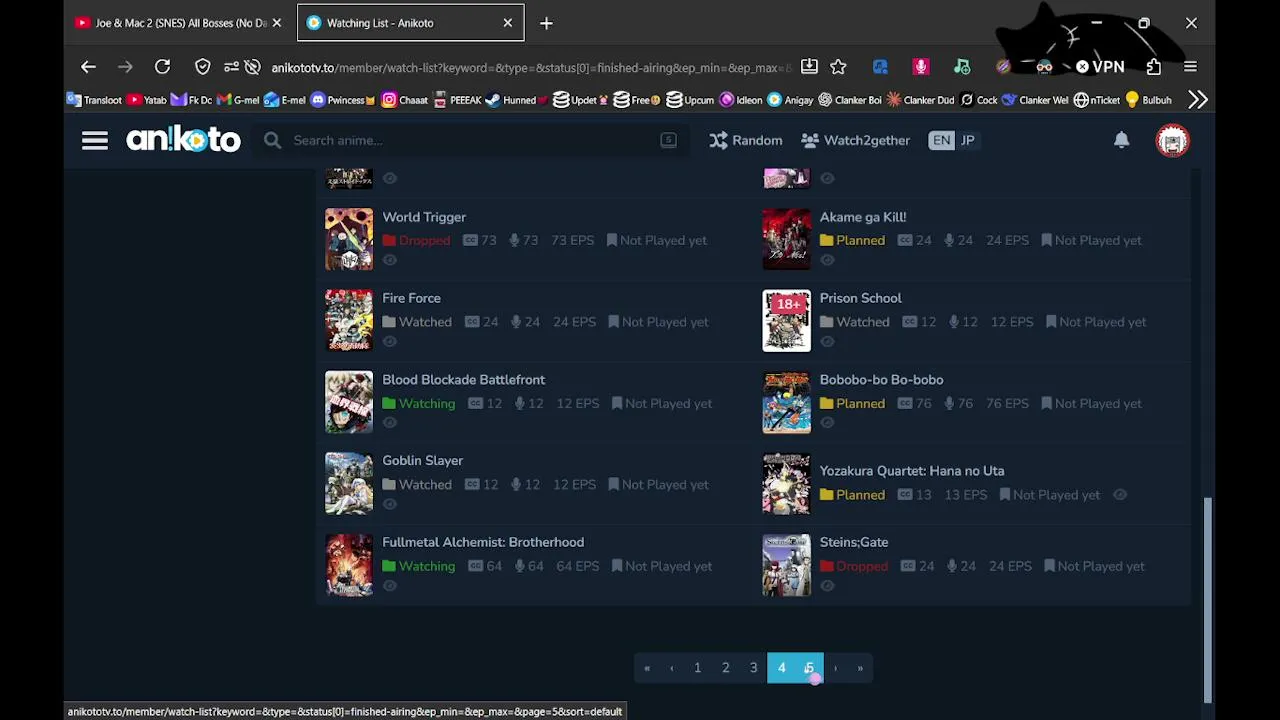Change Akame ga Kill!'s Planned folder status
1280x720 pixels.
(852, 241)
